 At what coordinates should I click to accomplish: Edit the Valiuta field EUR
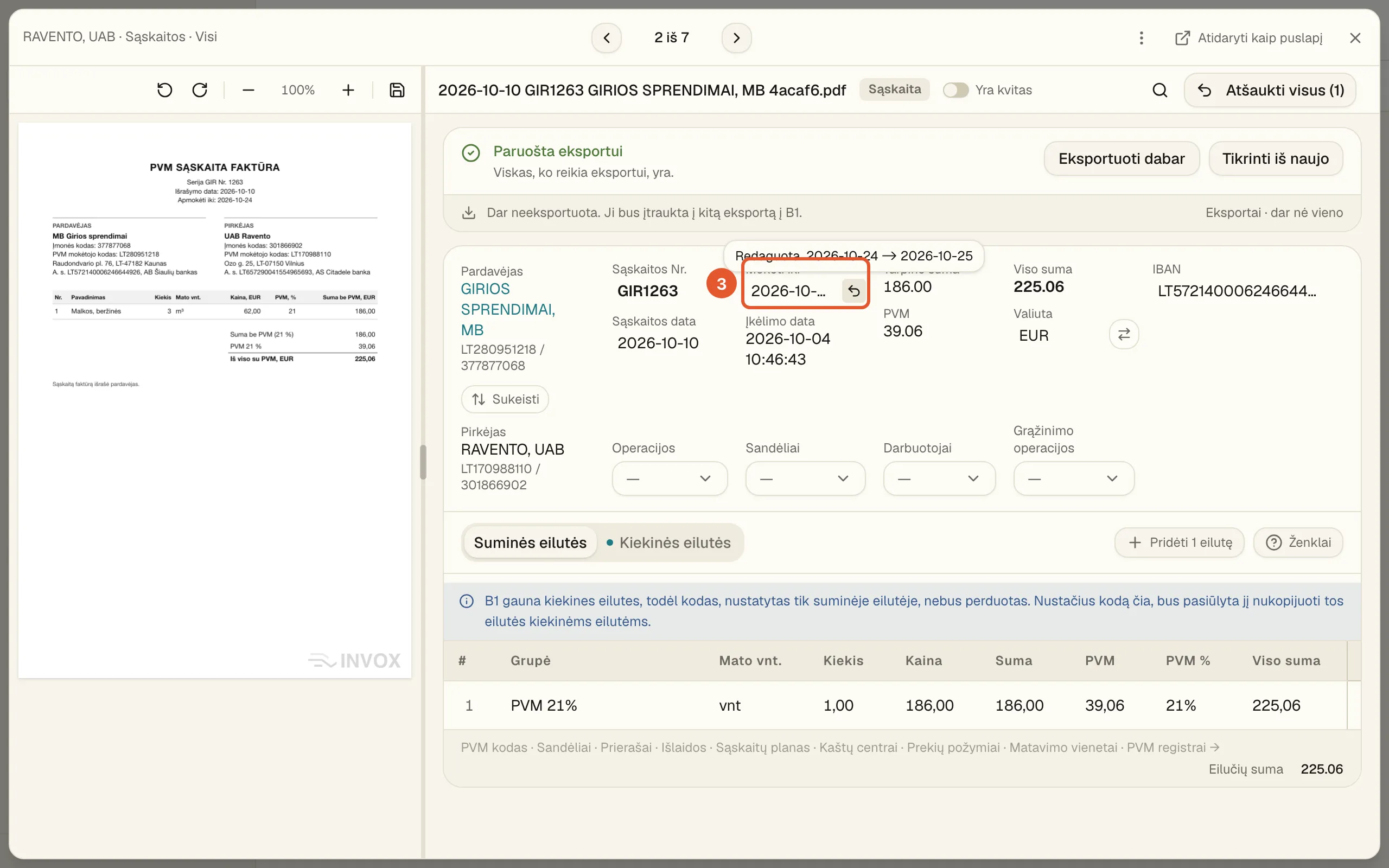tap(1033, 336)
